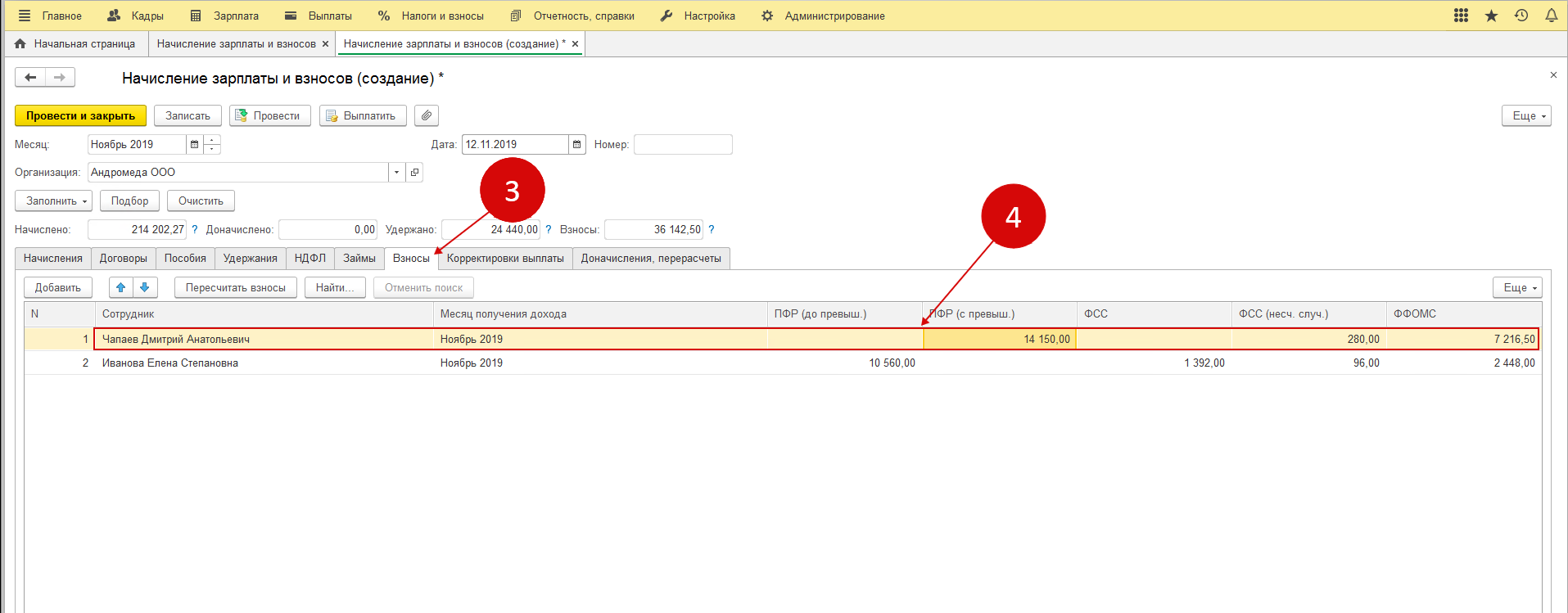Screen dimensions: 1568x613
Task: Expand the Заполнить dropdown button
Action: click(53, 201)
